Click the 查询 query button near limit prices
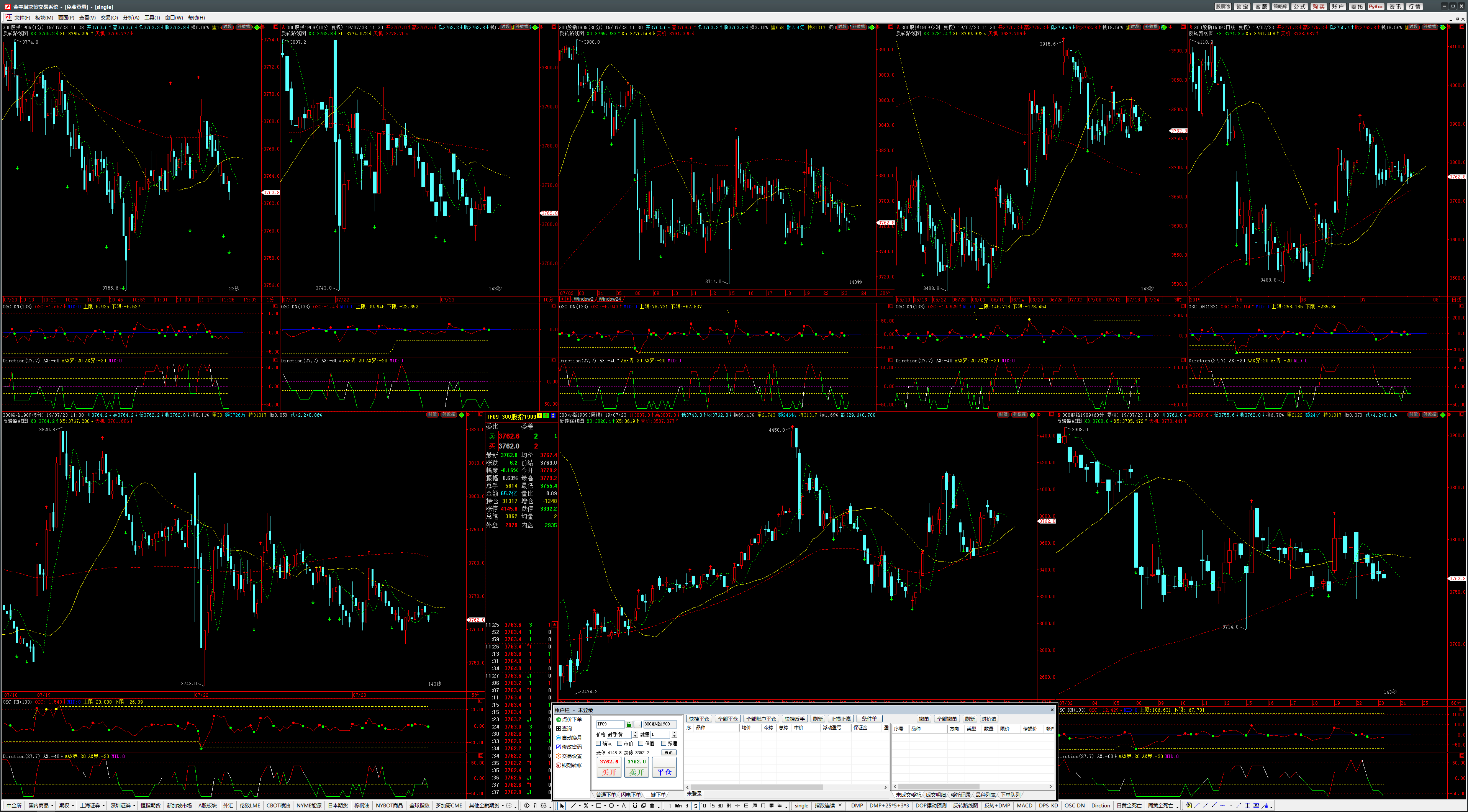This screenshot has width=1468, height=812. pyautogui.click(x=670, y=753)
